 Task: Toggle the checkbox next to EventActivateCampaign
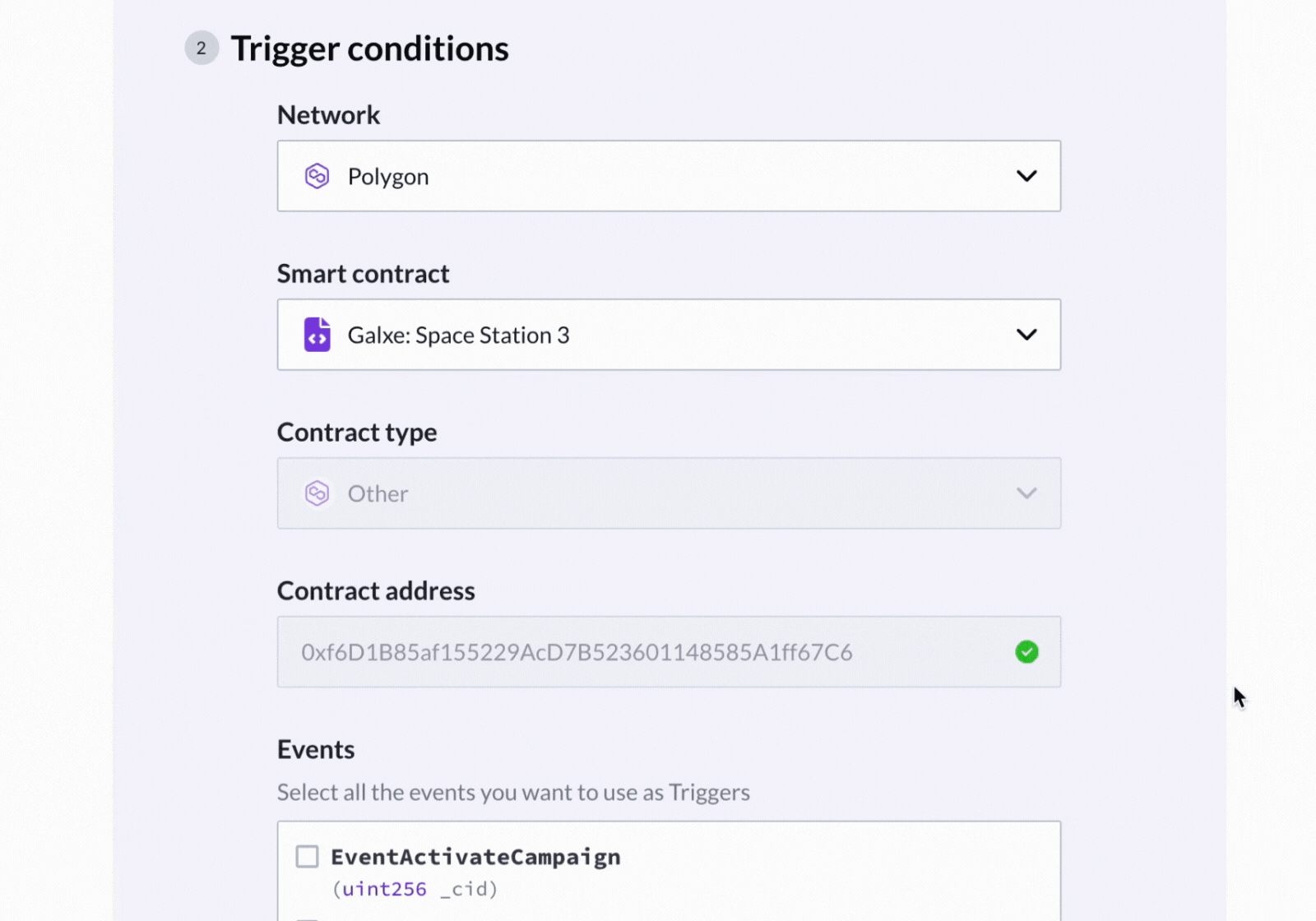click(306, 856)
